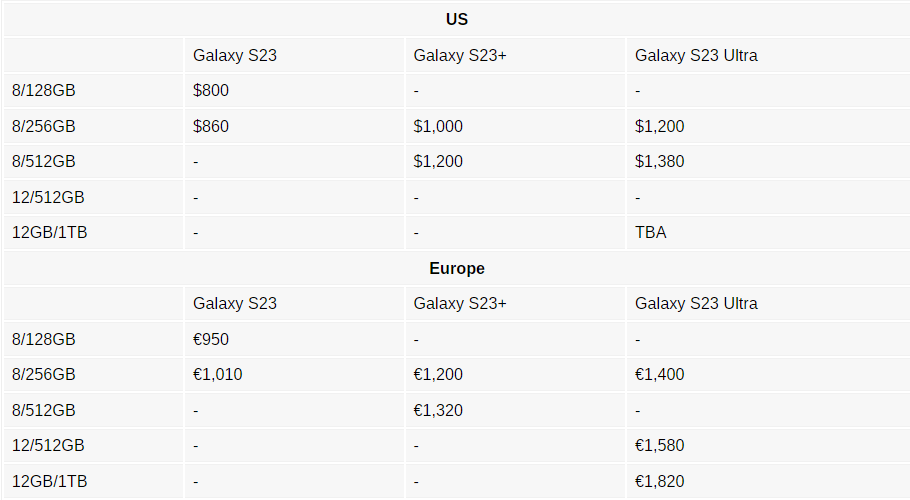Screen dimensions: 910x500
Task: Click the Europe section header
Action: coord(456,268)
